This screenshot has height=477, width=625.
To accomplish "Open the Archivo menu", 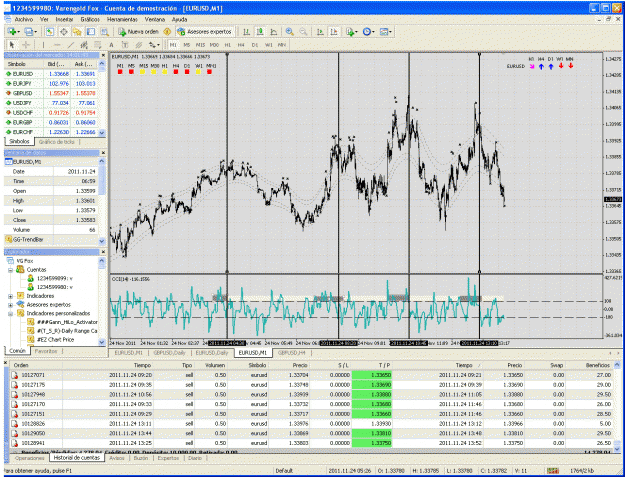I will click(24, 19).
